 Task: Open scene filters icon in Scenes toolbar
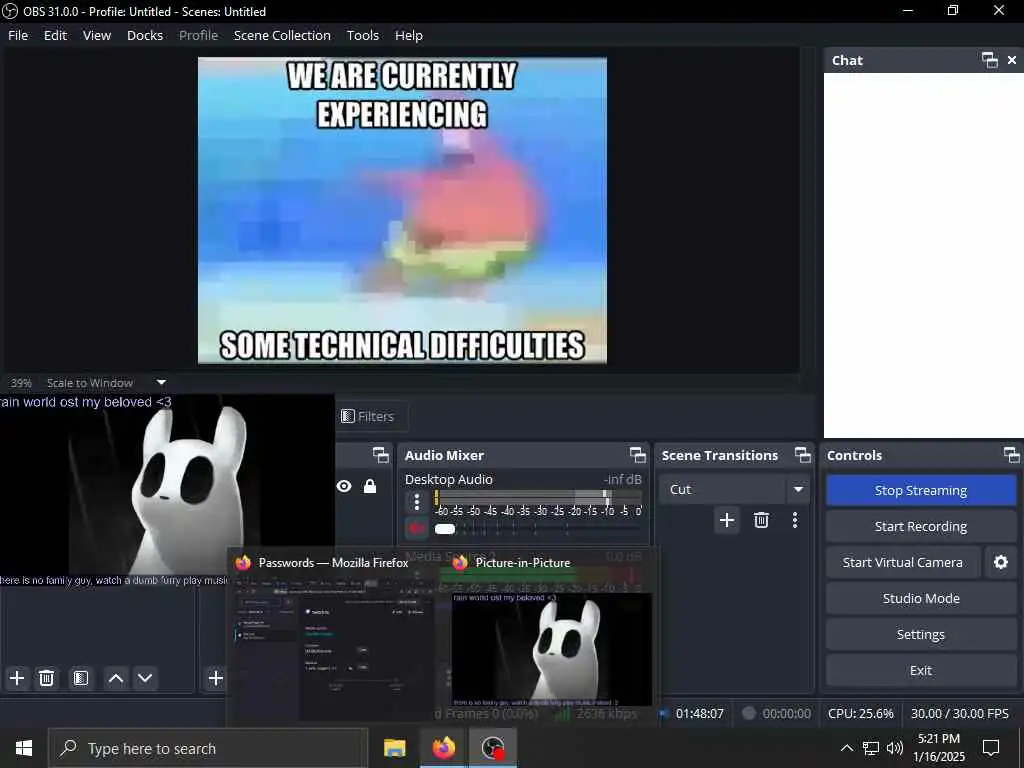pos(81,678)
